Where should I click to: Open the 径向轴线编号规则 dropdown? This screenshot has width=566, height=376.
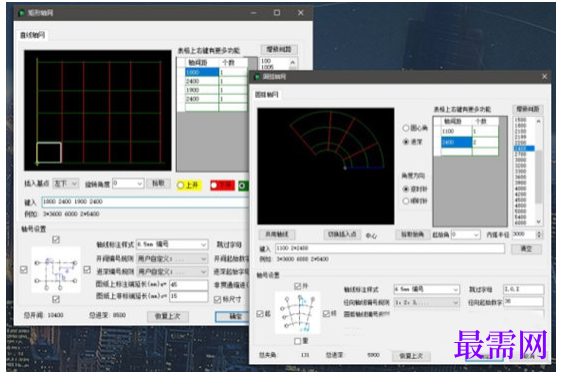tap(426, 302)
